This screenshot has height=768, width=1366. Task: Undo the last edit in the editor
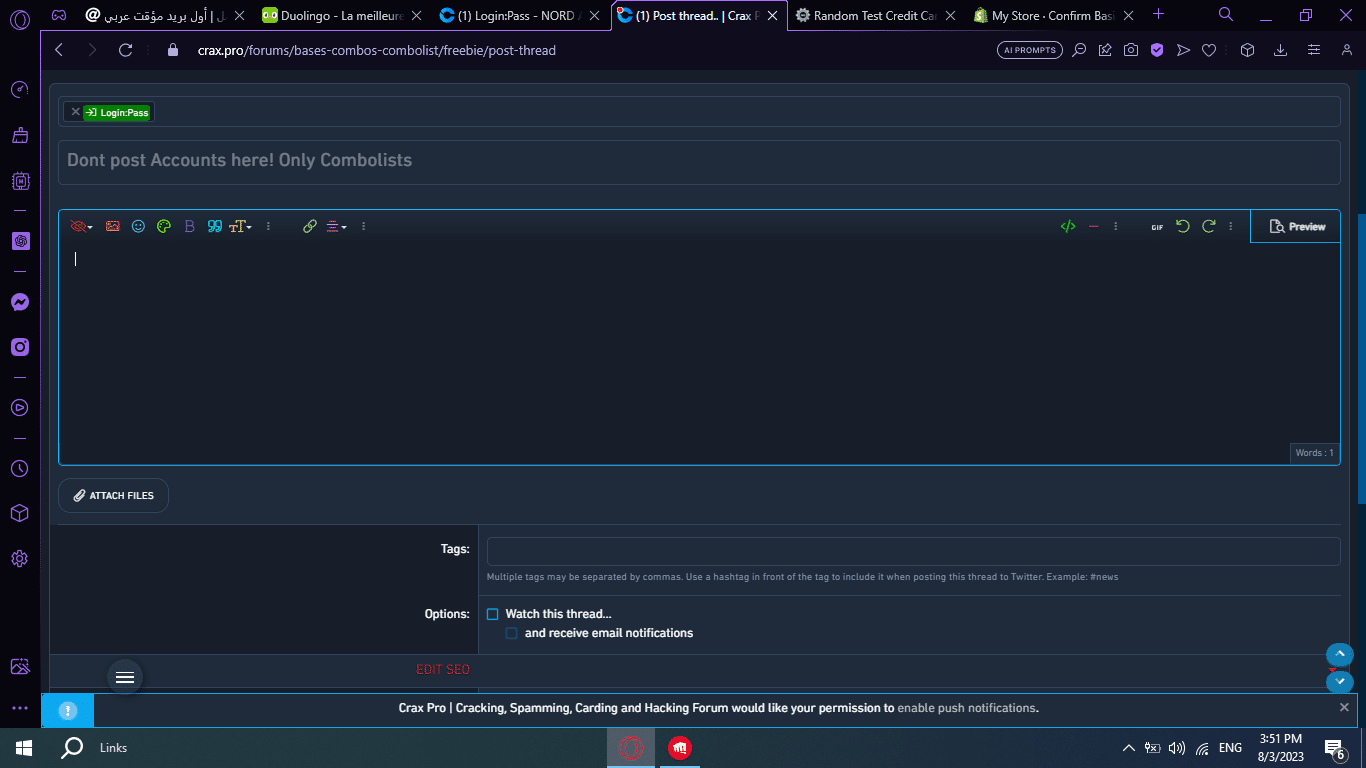point(1183,227)
